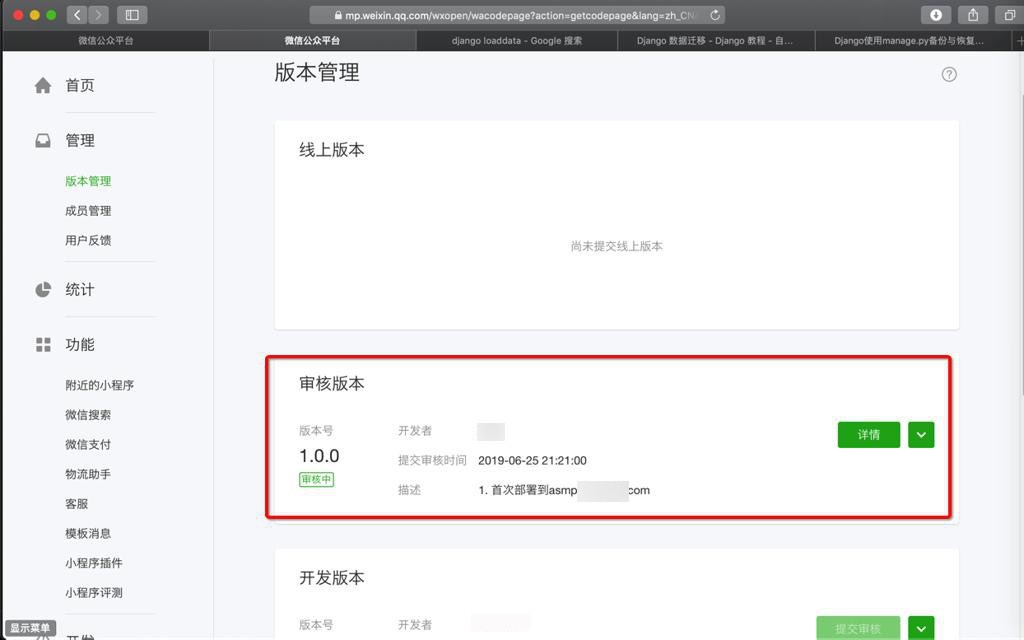Open the help question mark icon

(x=949, y=74)
